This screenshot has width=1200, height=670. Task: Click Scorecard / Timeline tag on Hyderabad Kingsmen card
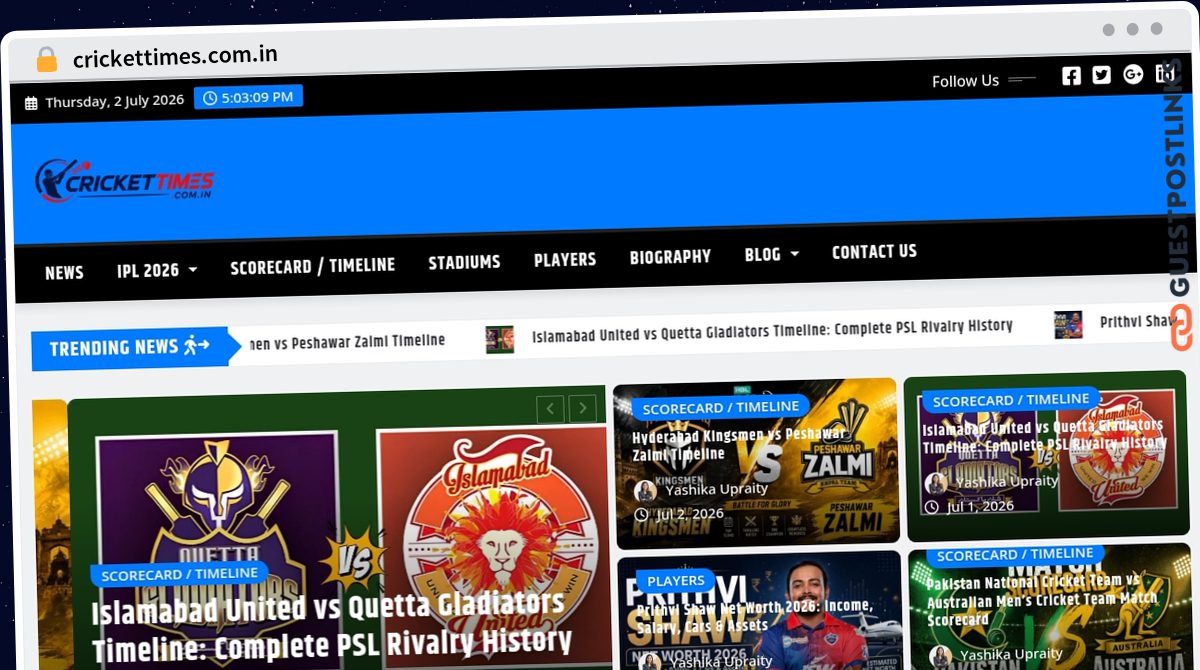(x=720, y=407)
